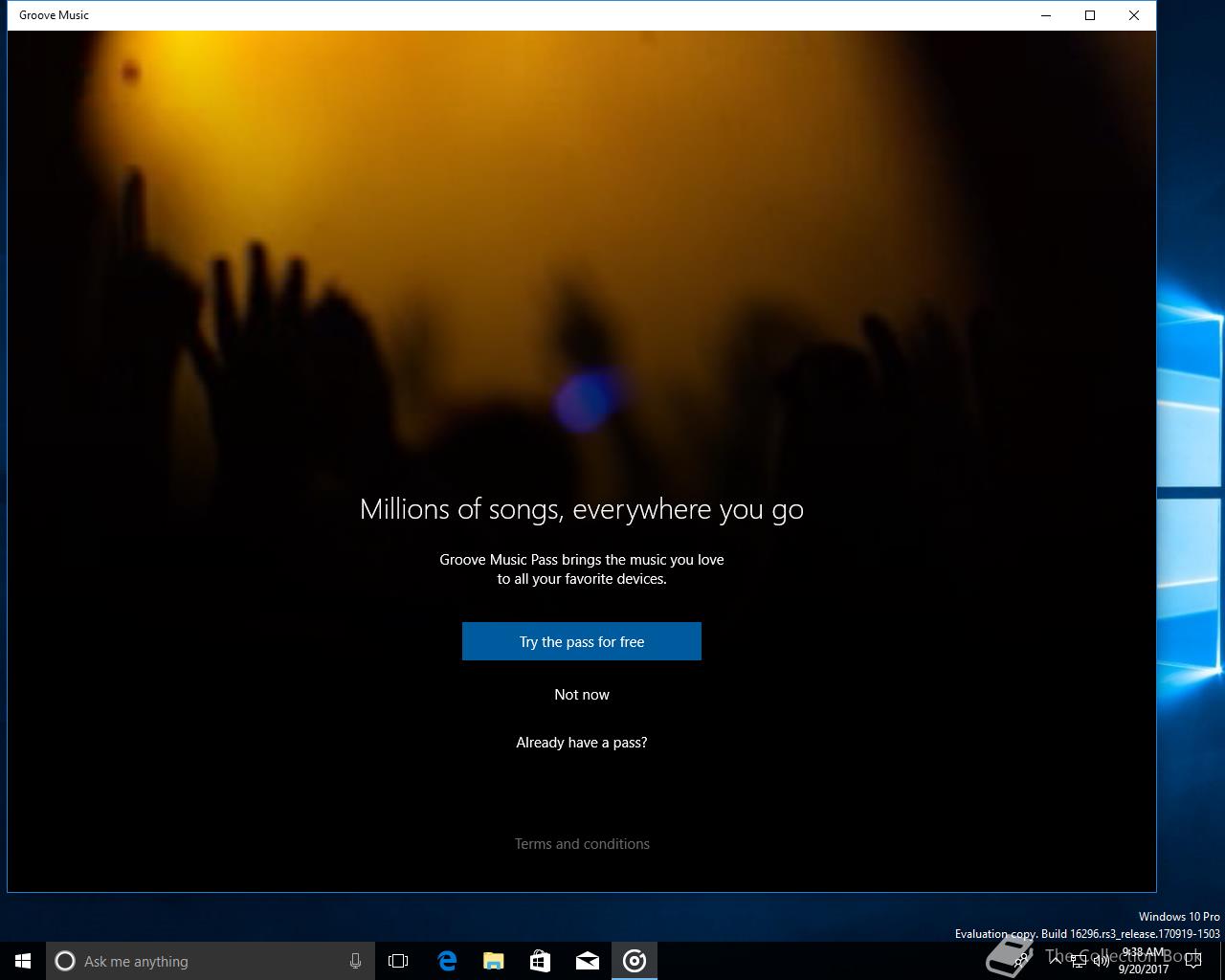Open Already have a pass? link
The image size is (1225, 980).
[x=582, y=743]
